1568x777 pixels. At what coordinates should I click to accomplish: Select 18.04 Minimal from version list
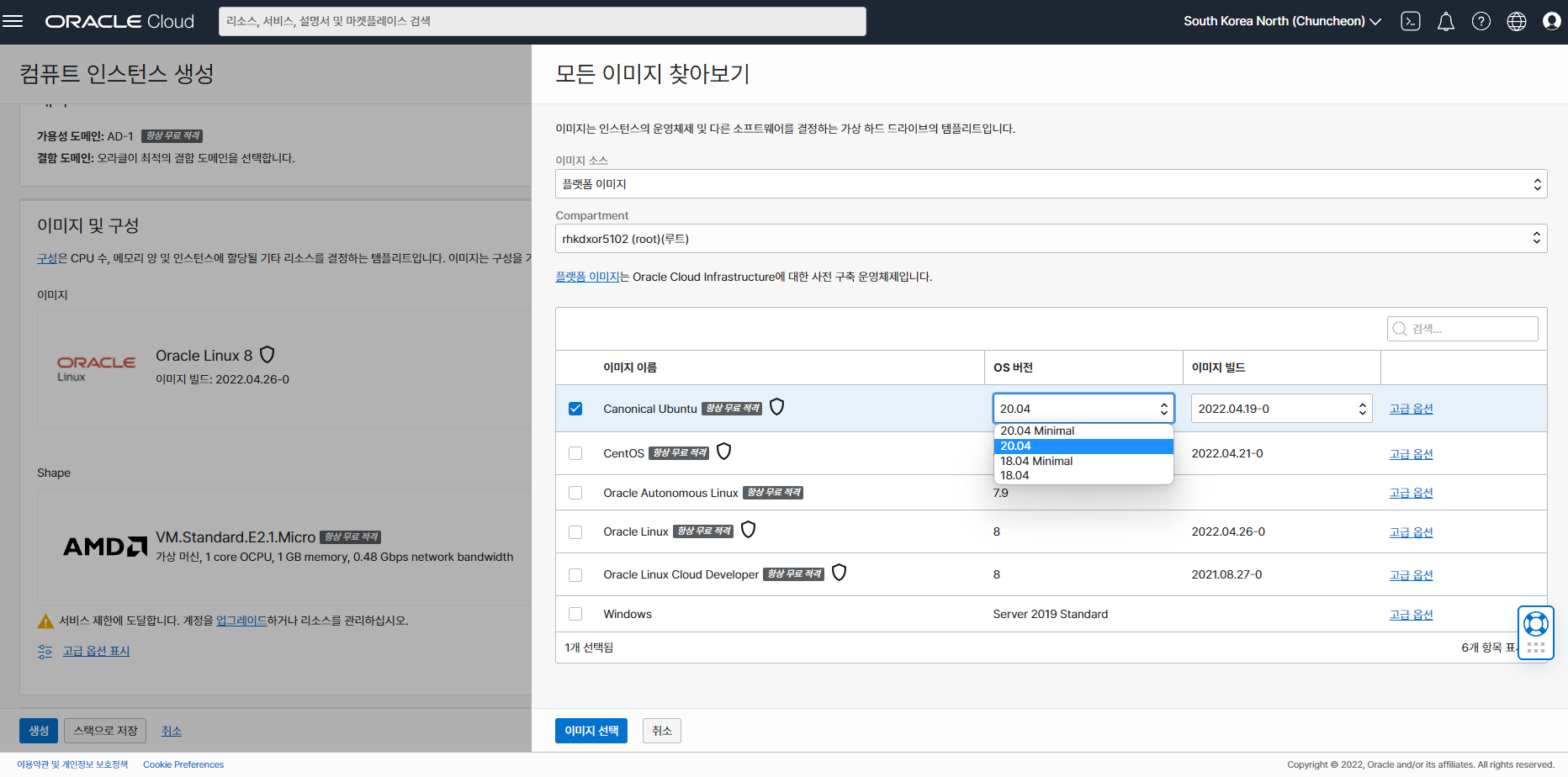[x=1083, y=462]
